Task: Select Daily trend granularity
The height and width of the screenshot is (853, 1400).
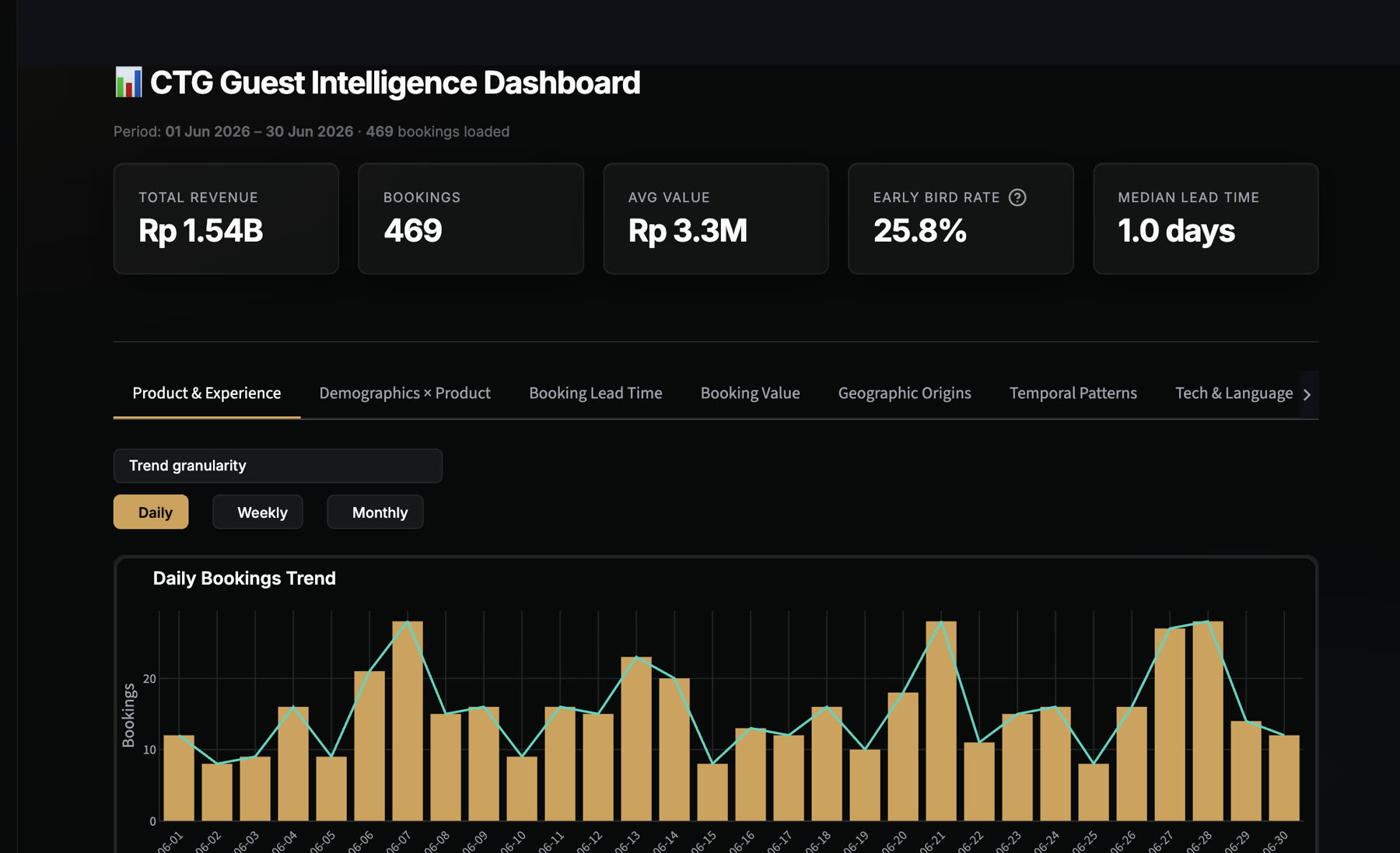Action: tap(151, 512)
